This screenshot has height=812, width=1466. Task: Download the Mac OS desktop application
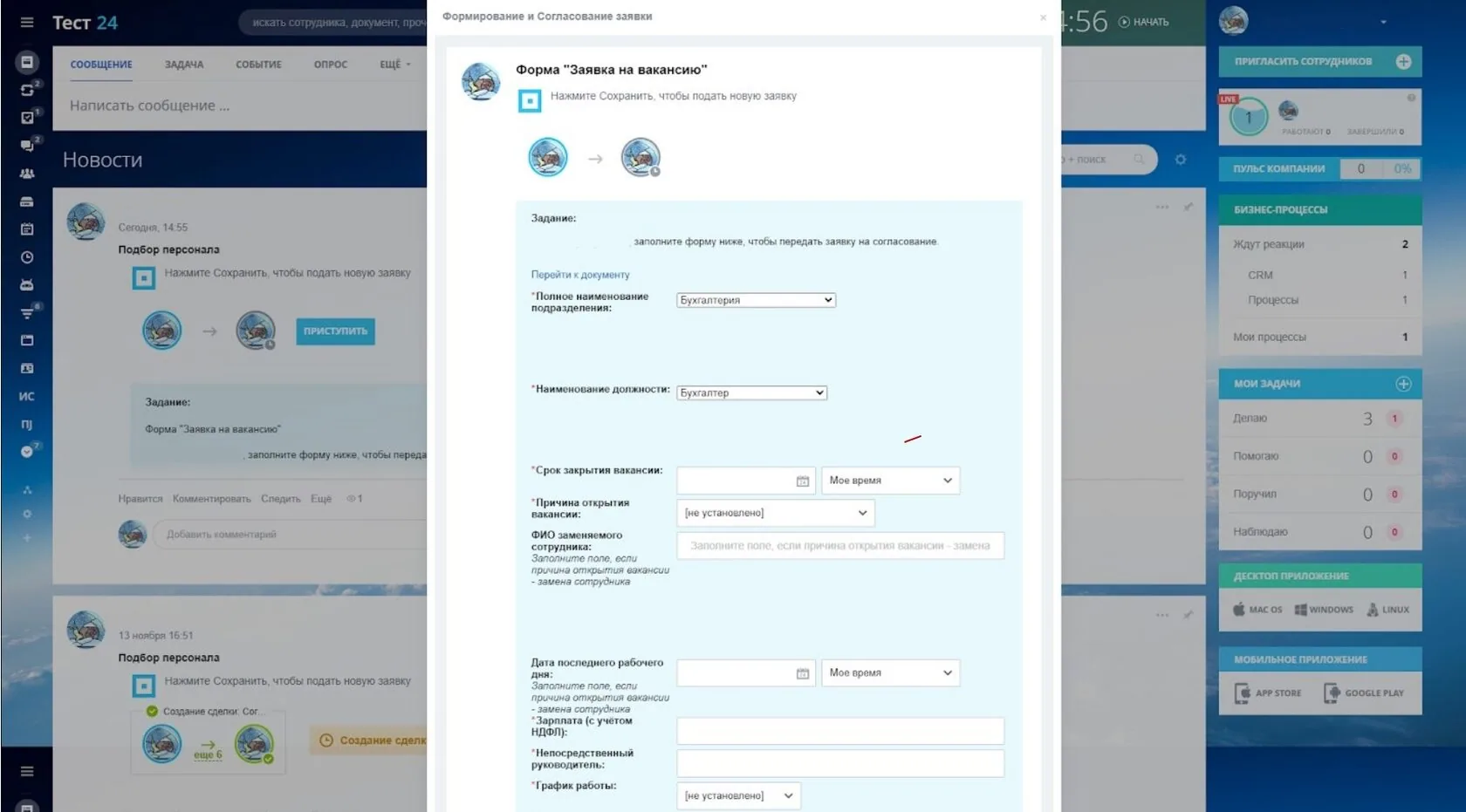point(1257,610)
